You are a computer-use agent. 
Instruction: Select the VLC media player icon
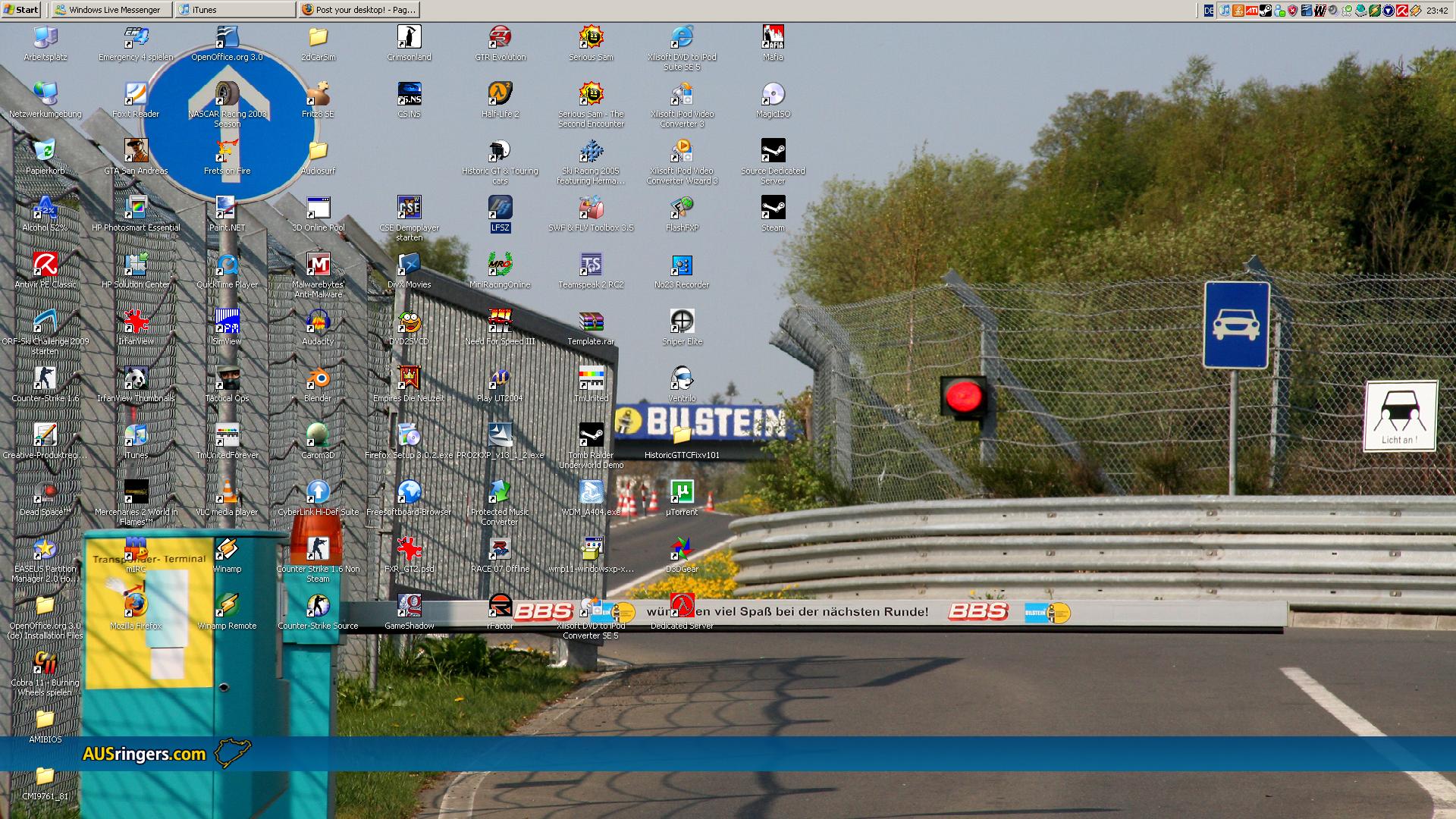[227, 492]
